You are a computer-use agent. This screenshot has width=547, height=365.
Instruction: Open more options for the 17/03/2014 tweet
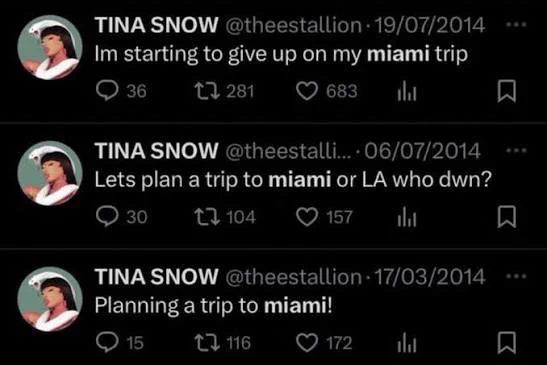pos(516,276)
